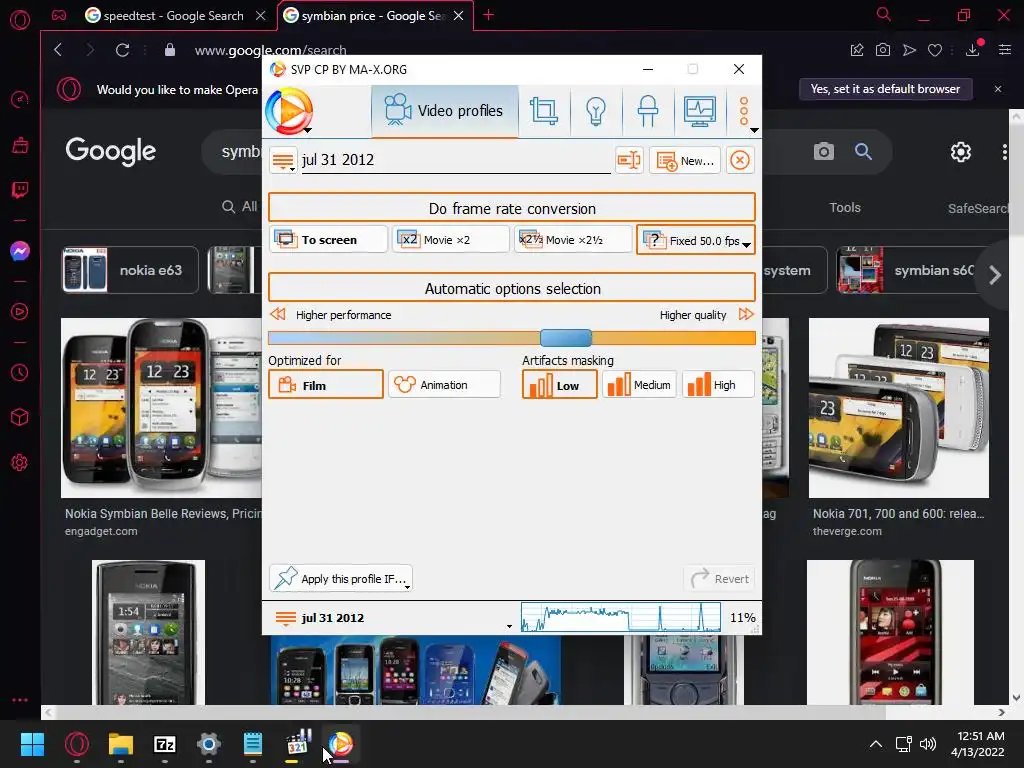Screen dimensions: 1024x768
Task: Click the Higher performance left arrows
Action: pyautogui.click(x=278, y=314)
